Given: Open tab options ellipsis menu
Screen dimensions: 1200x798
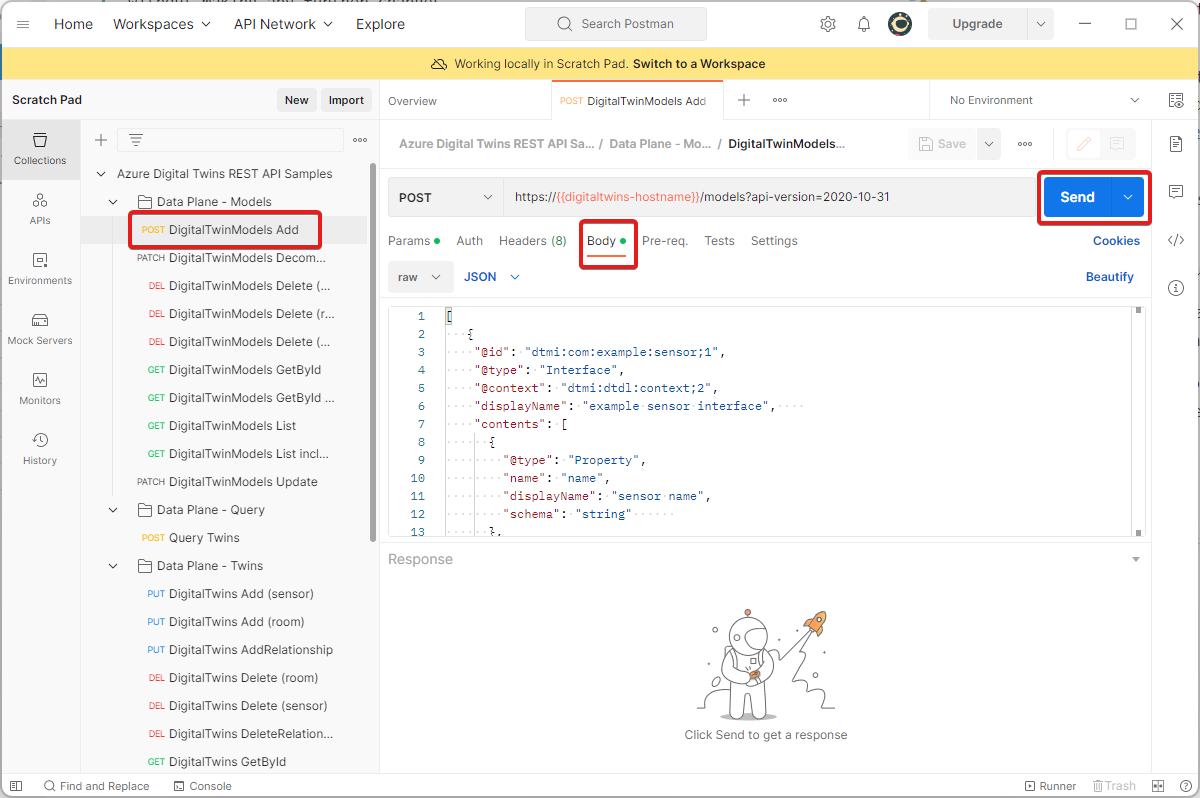Looking at the screenshot, I should [780, 100].
